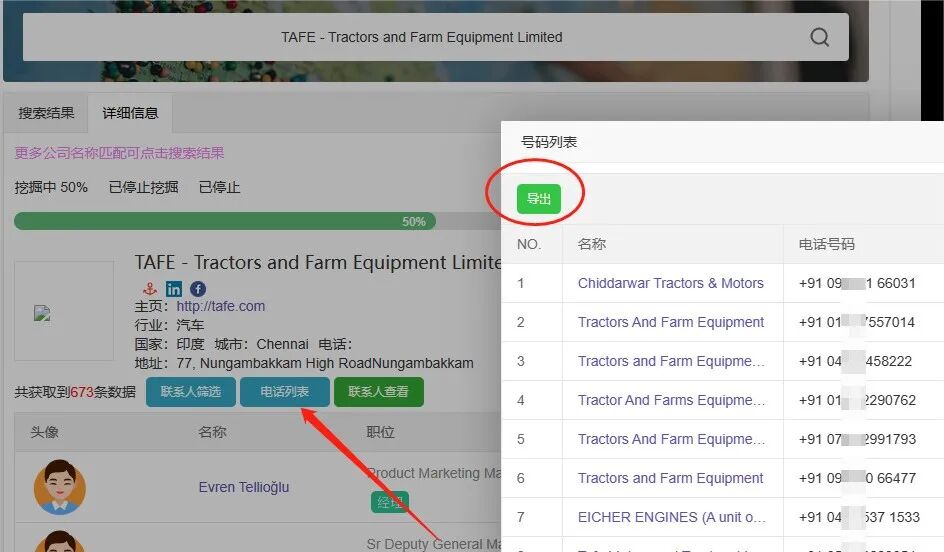Click phone number ending 2290762
Viewport: 944px width, 552px height.
click(x=857, y=400)
